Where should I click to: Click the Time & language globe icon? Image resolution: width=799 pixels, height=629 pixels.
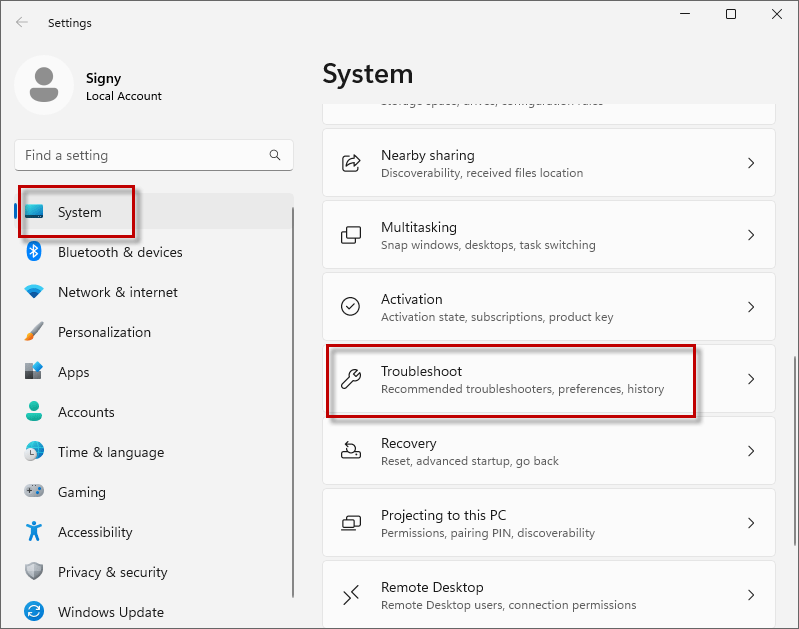point(34,452)
